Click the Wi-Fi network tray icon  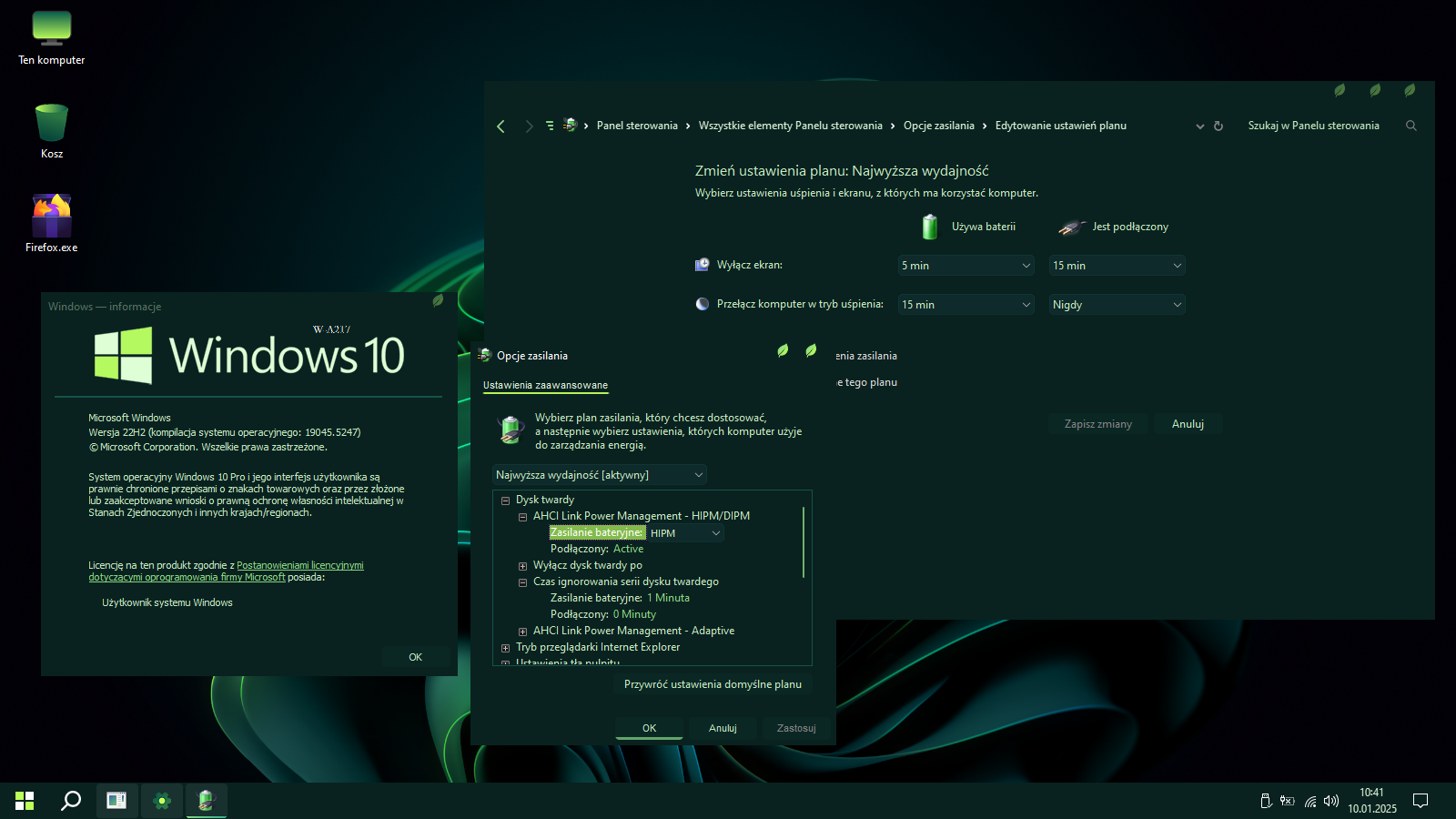coord(1309,801)
